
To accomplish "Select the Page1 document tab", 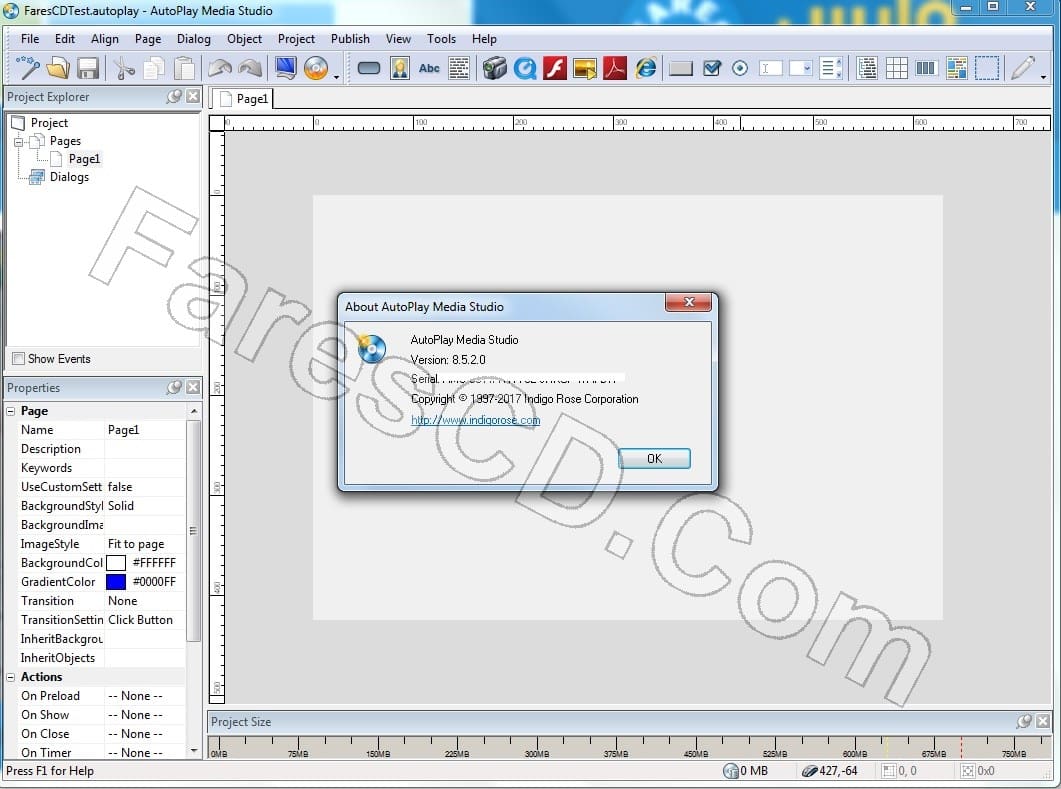I will [242, 99].
